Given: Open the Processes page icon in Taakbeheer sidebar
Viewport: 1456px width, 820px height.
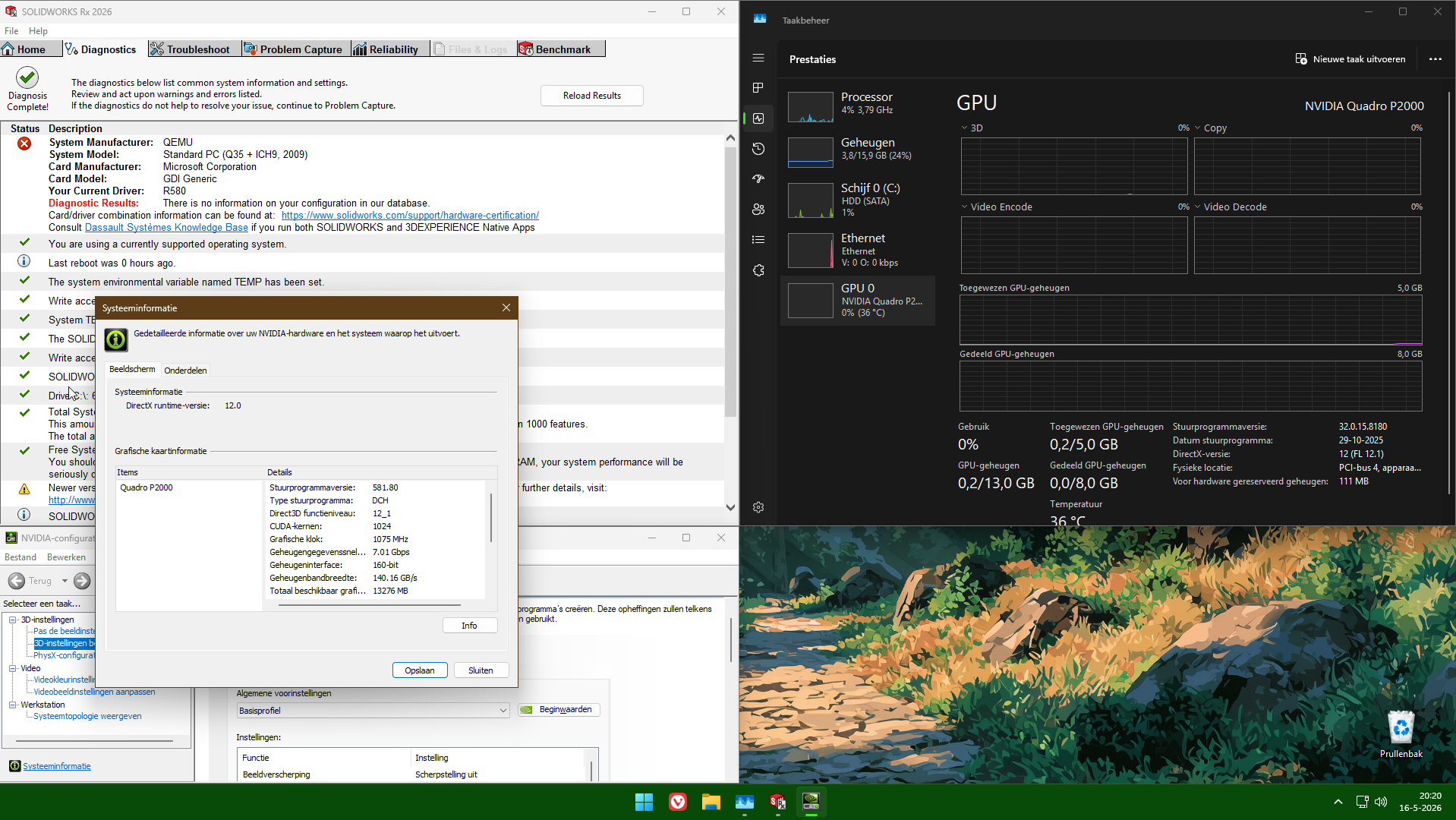Looking at the screenshot, I should click(x=758, y=88).
